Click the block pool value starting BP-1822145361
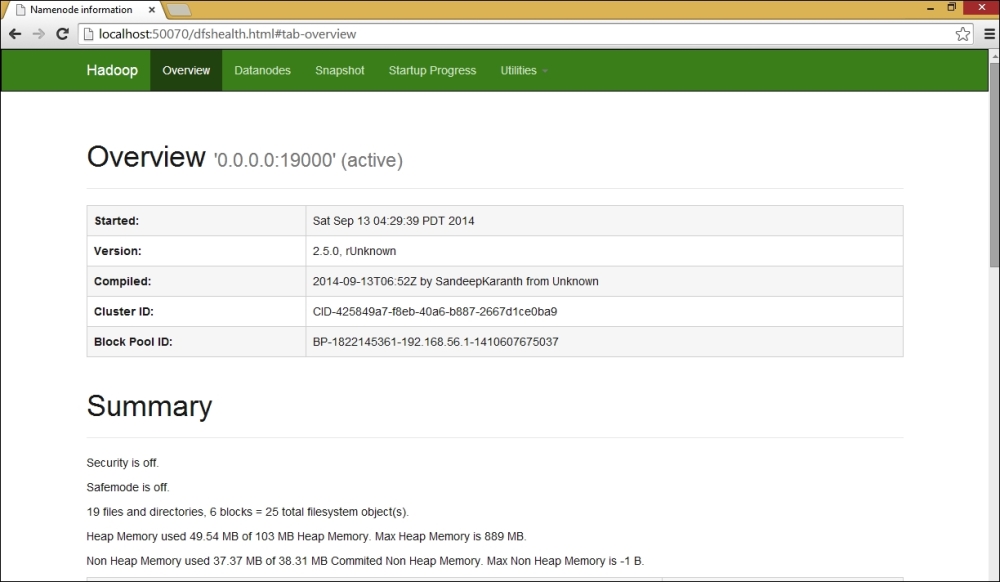 tap(436, 342)
